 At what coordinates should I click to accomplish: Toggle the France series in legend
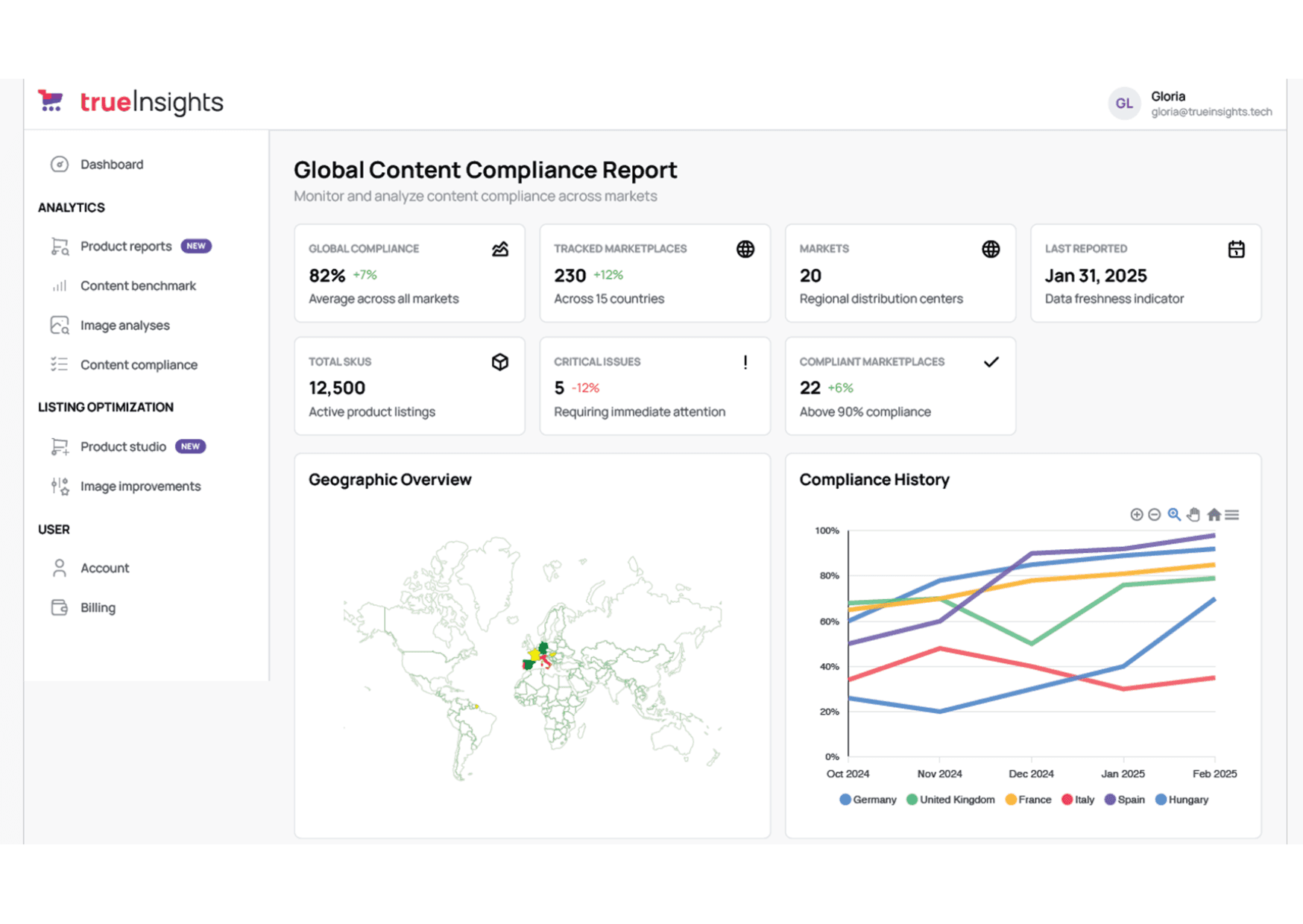tap(1028, 800)
